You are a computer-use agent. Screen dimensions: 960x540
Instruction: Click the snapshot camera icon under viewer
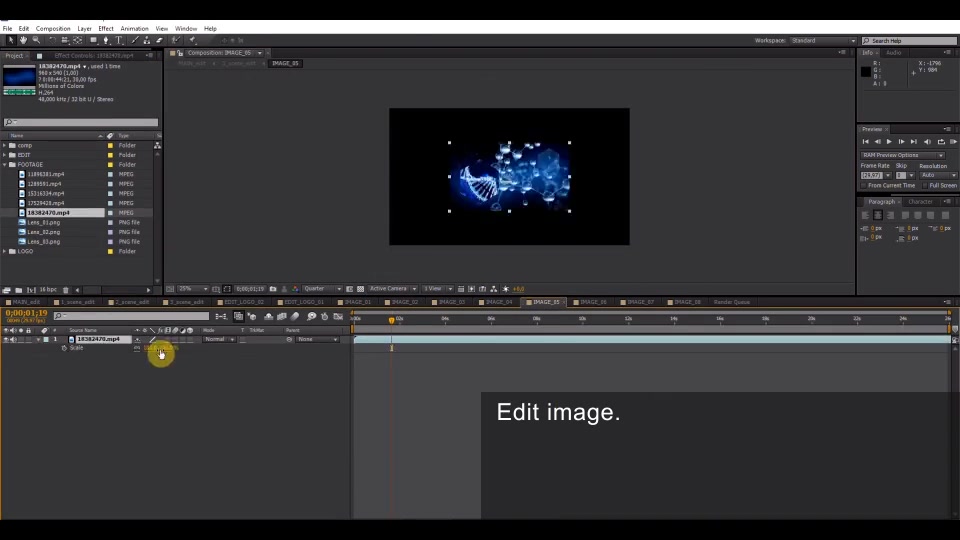[x=273, y=289]
